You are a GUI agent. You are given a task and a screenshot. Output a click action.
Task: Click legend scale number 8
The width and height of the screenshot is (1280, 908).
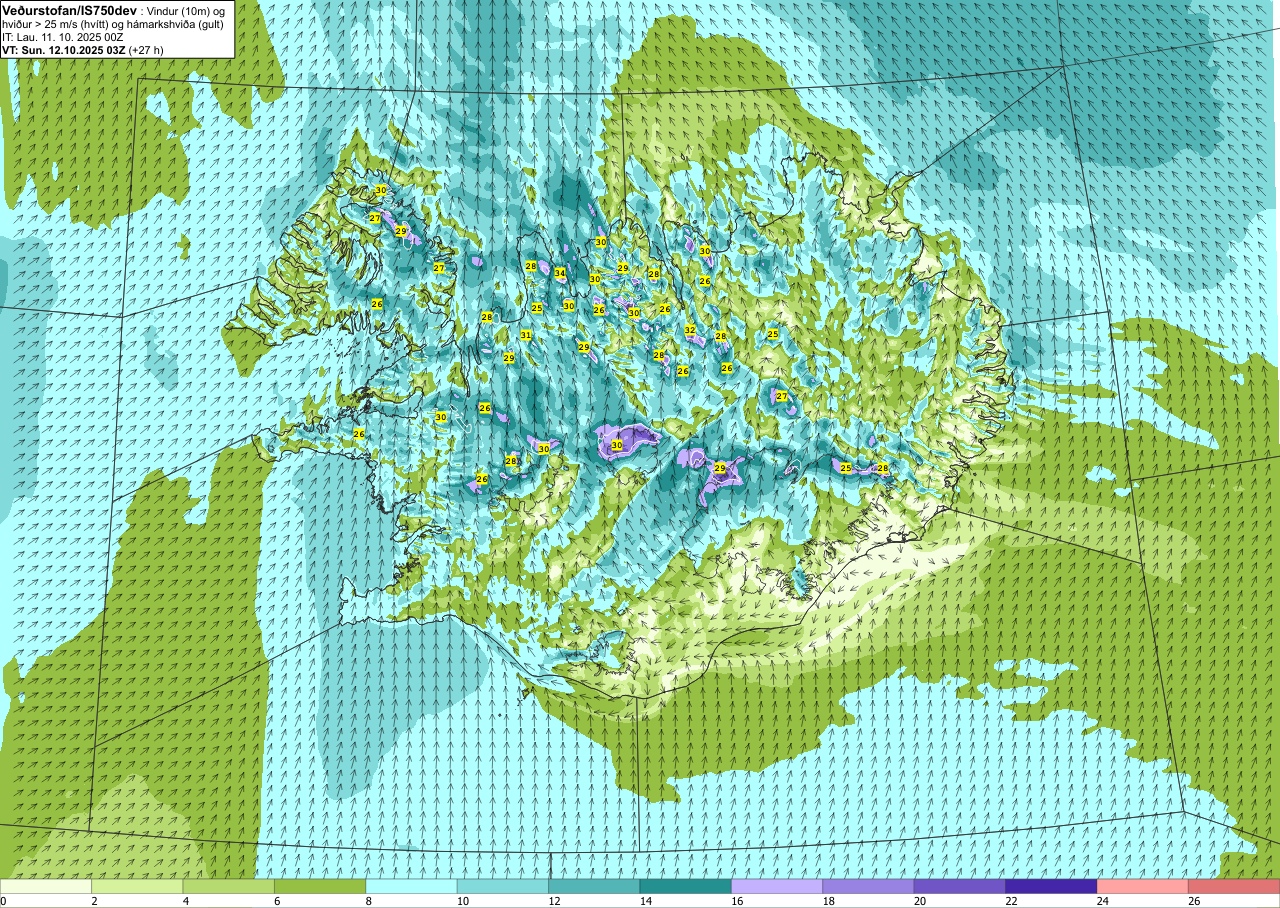[369, 902]
